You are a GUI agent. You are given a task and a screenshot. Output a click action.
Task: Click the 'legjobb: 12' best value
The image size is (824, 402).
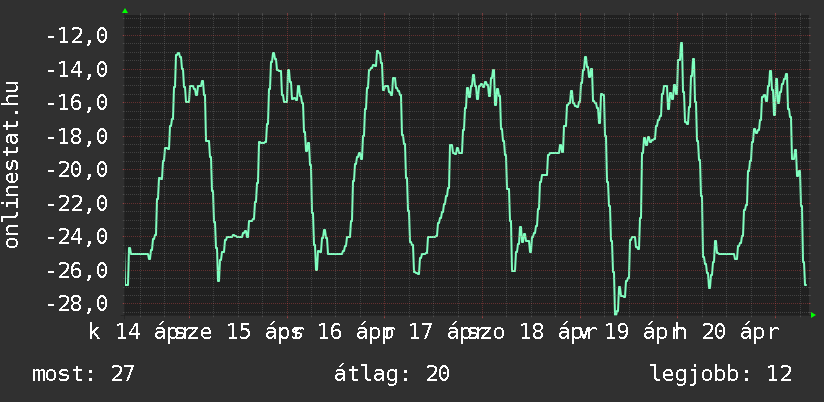[x=720, y=374]
